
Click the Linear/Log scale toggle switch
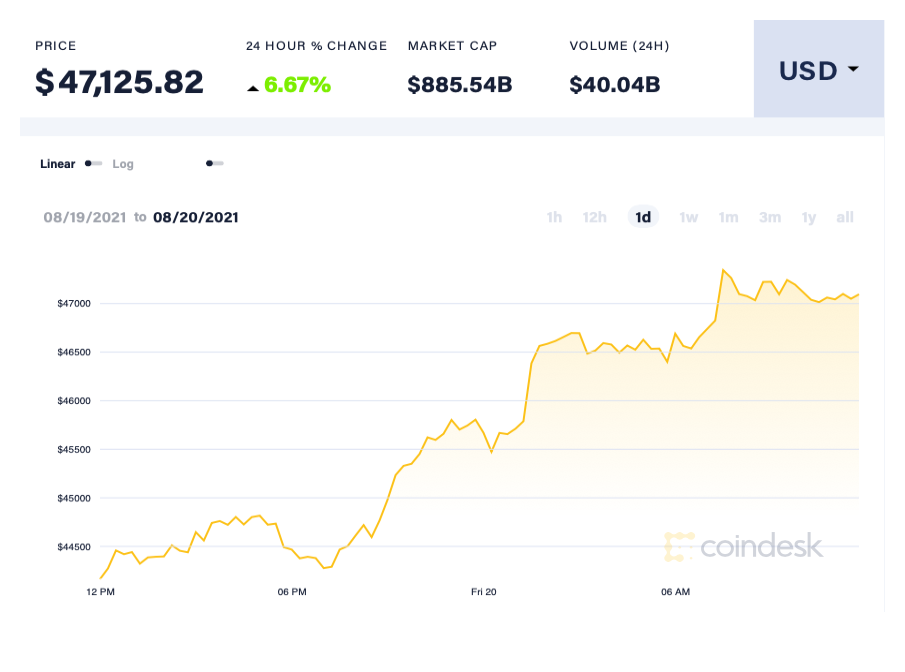click(x=93, y=163)
